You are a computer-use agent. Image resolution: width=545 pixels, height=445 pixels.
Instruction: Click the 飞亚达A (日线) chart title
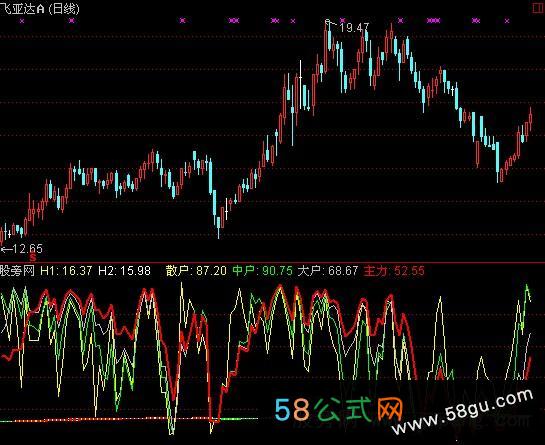(x=40, y=8)
